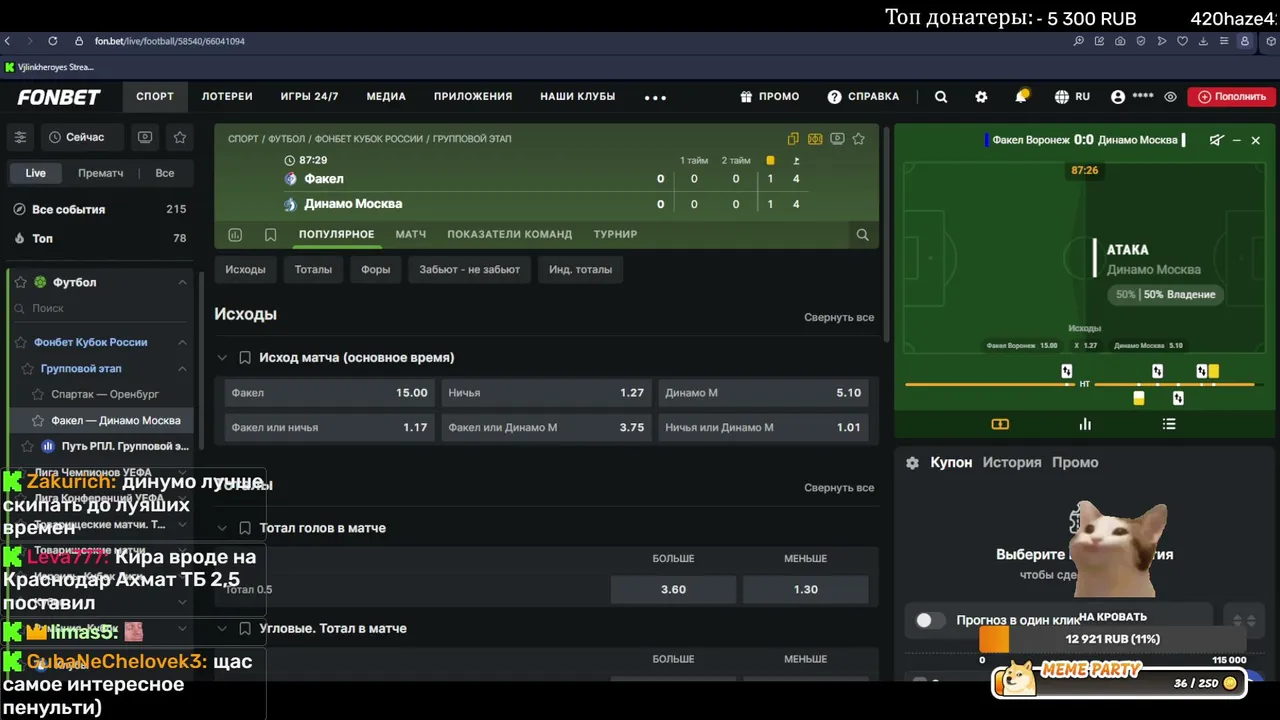Favorite the Футбол sport with its star
The image size is (1280, 720).
coord(20,283)
